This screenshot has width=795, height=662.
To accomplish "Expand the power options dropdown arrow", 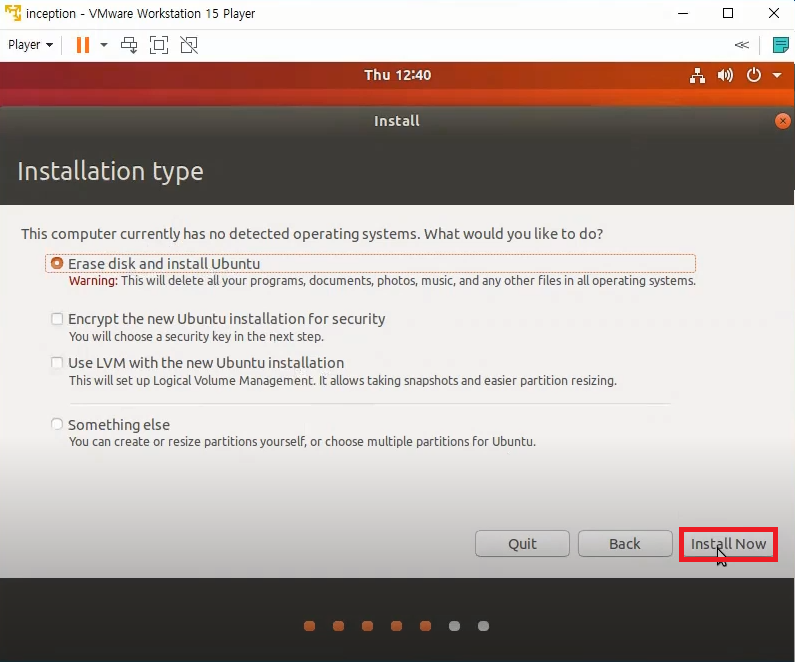I will click(104, 45).
